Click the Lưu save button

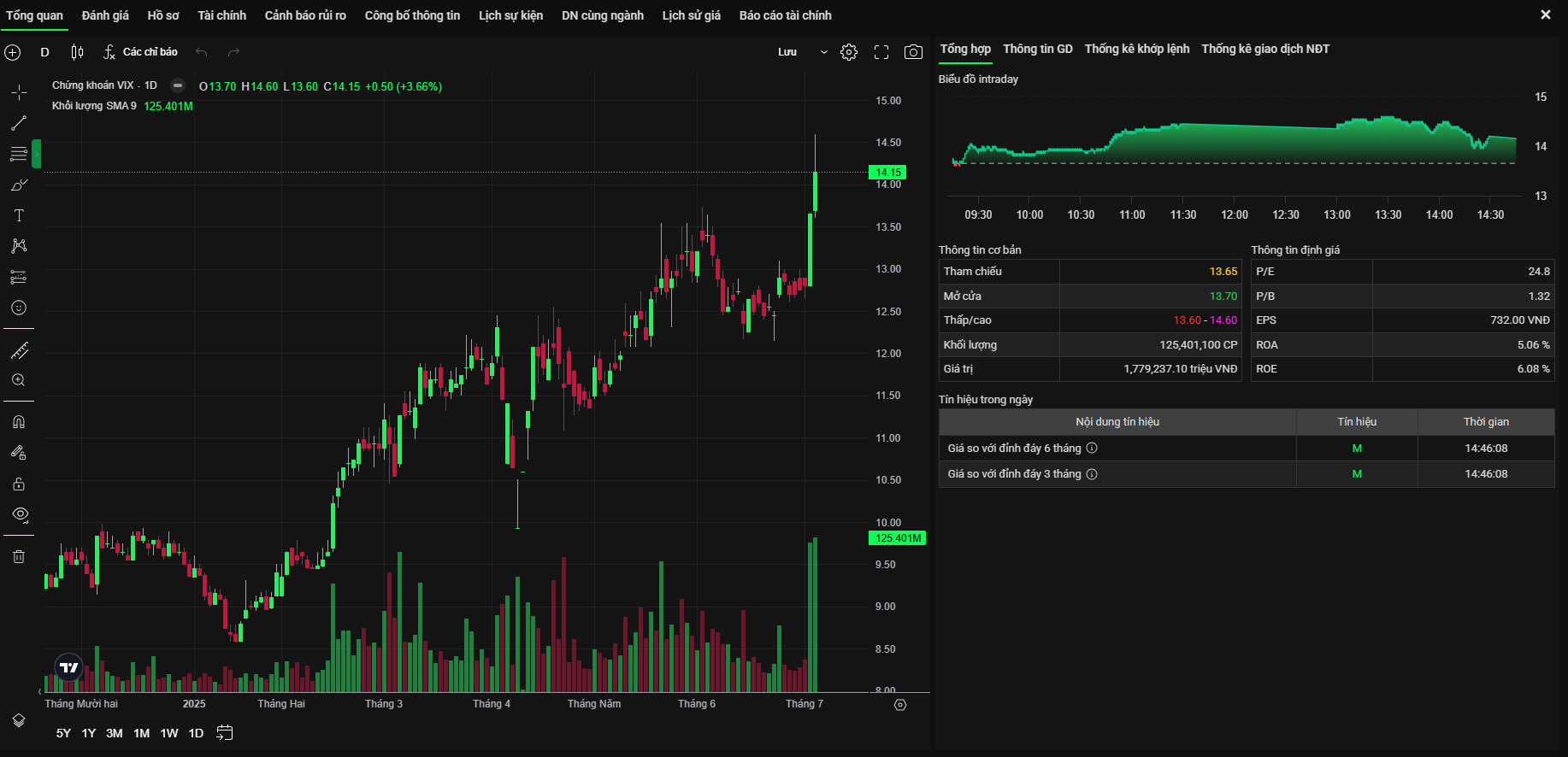pyautogui.click(x=787, y=52)
